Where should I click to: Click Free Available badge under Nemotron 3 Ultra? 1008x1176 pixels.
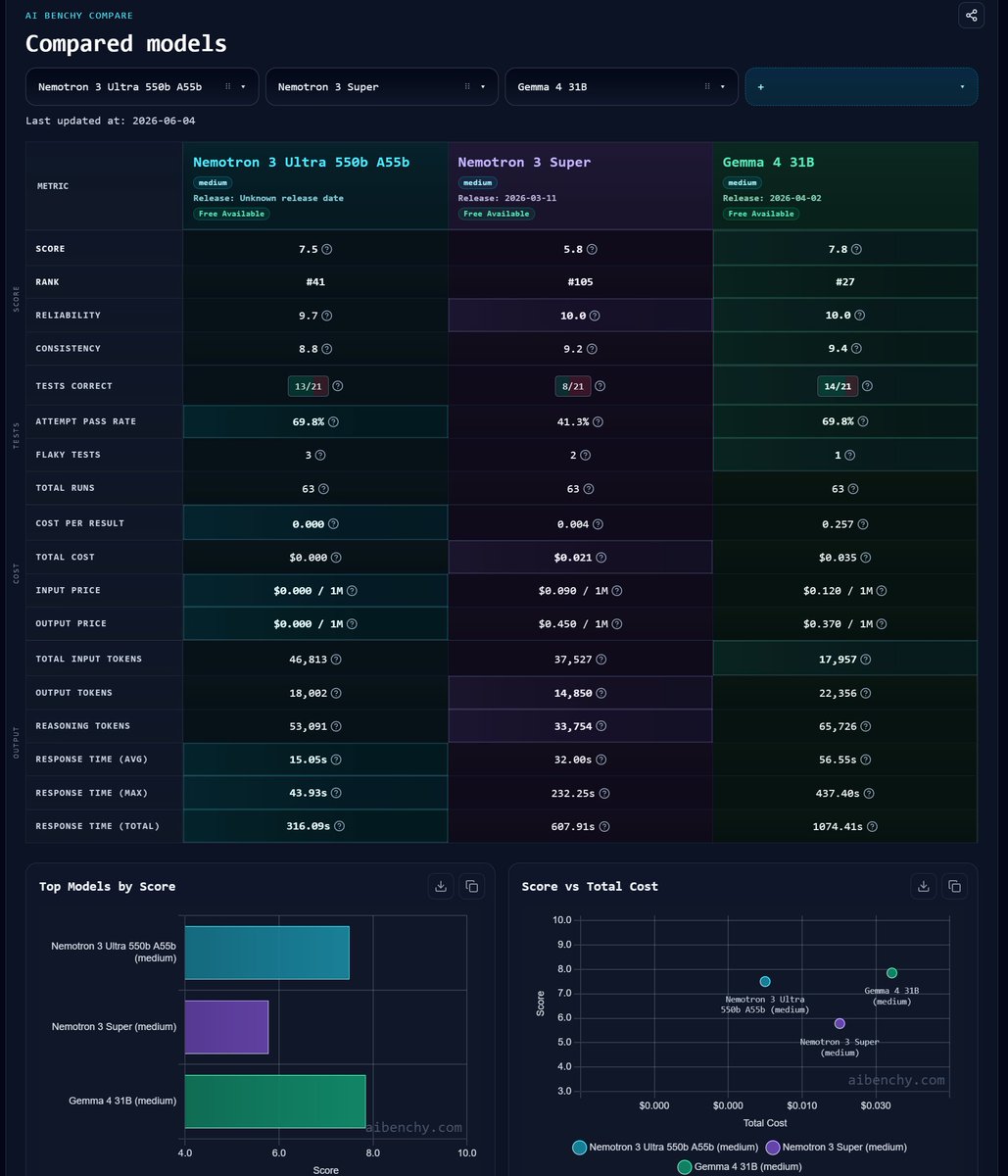click(229, 214)
